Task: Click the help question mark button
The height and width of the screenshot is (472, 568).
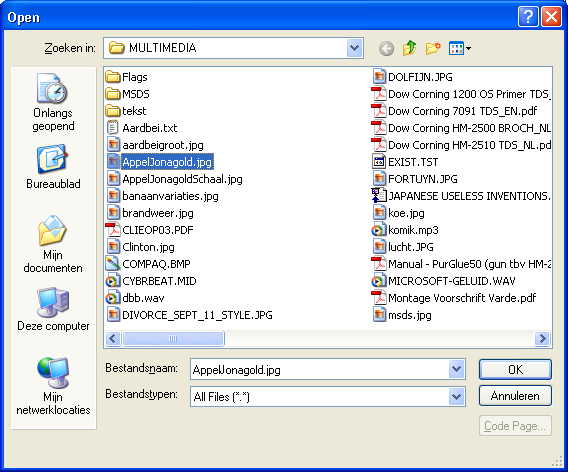Action: [x=528, y=17]
